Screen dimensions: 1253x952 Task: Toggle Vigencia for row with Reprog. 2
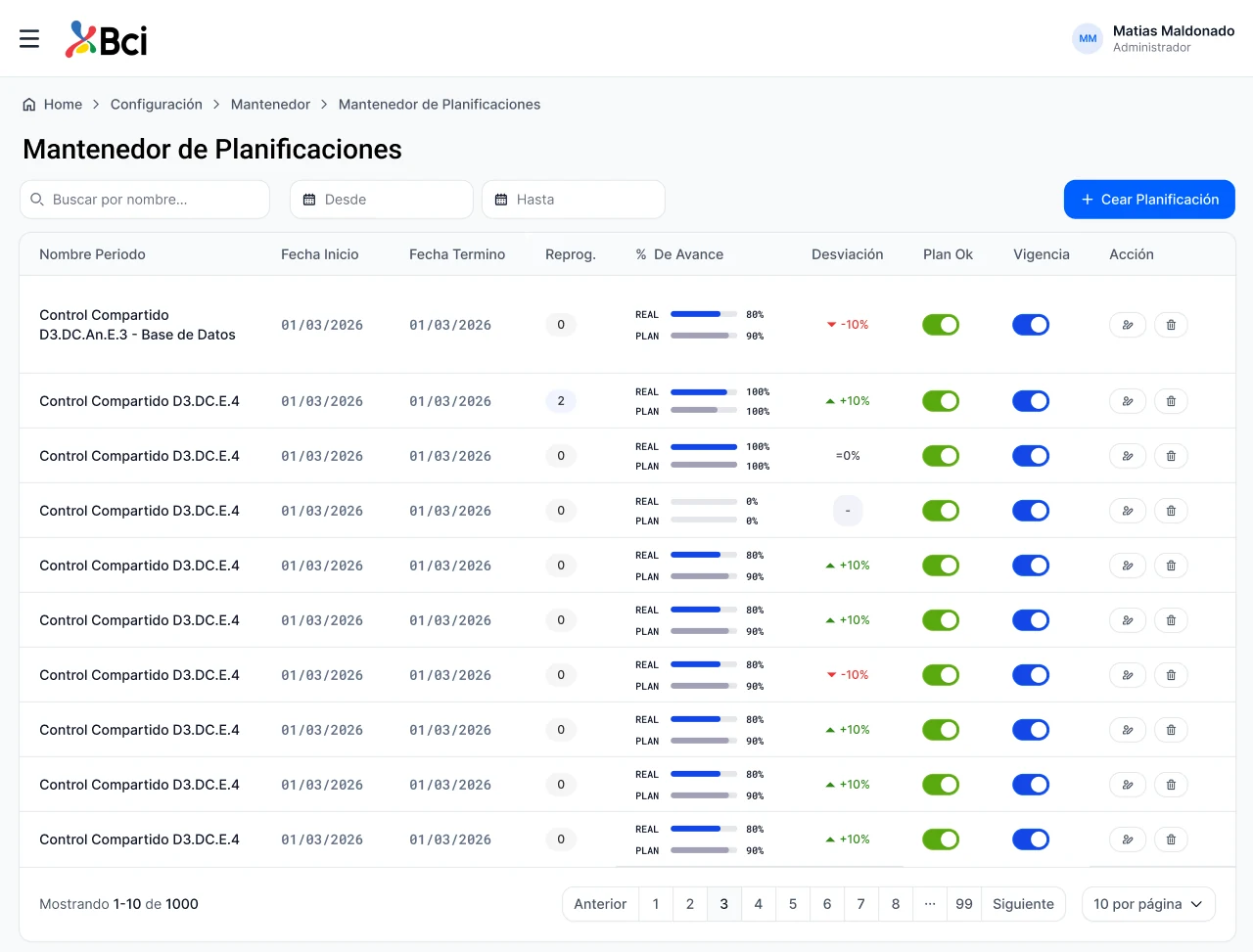click(x=1031, y=401)
